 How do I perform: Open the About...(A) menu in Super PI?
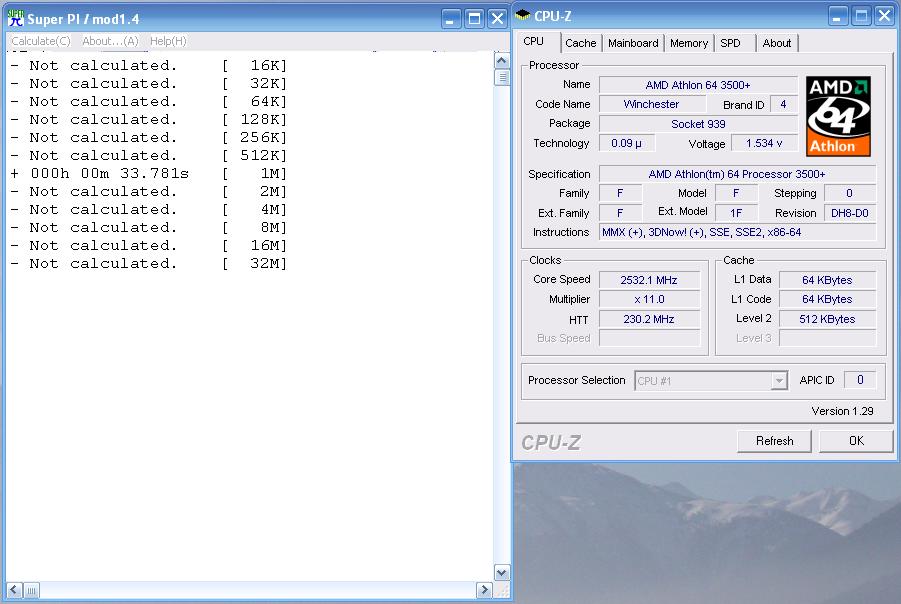(x=110, y=41)
